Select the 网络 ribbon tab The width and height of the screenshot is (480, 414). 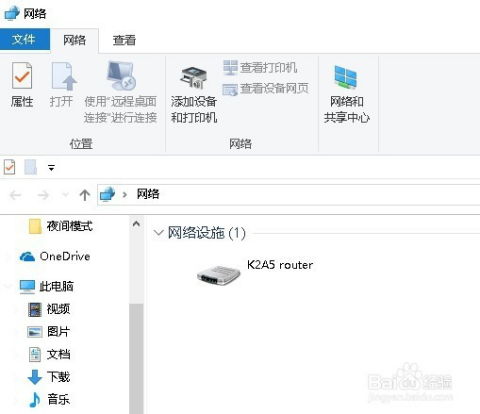[74, 40]
